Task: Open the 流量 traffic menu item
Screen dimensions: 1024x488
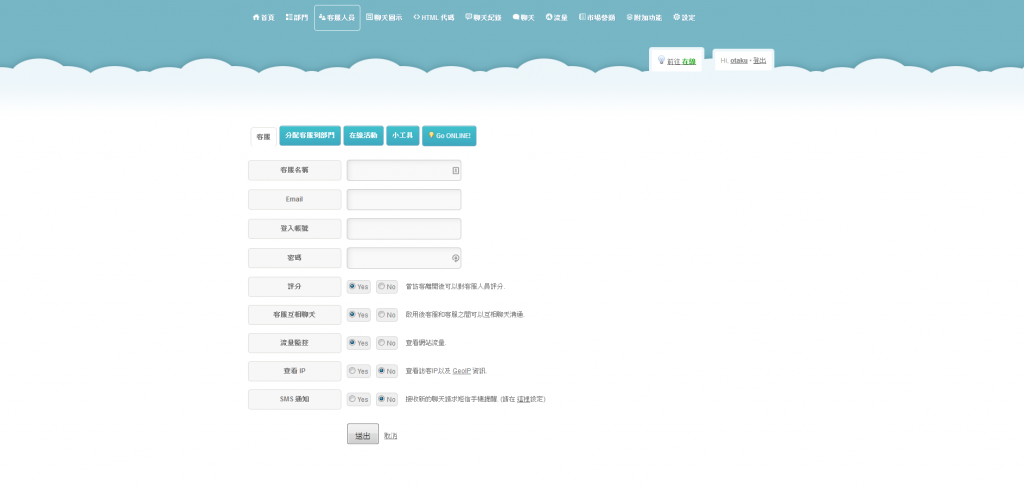Action: click(x=556, y=18)
